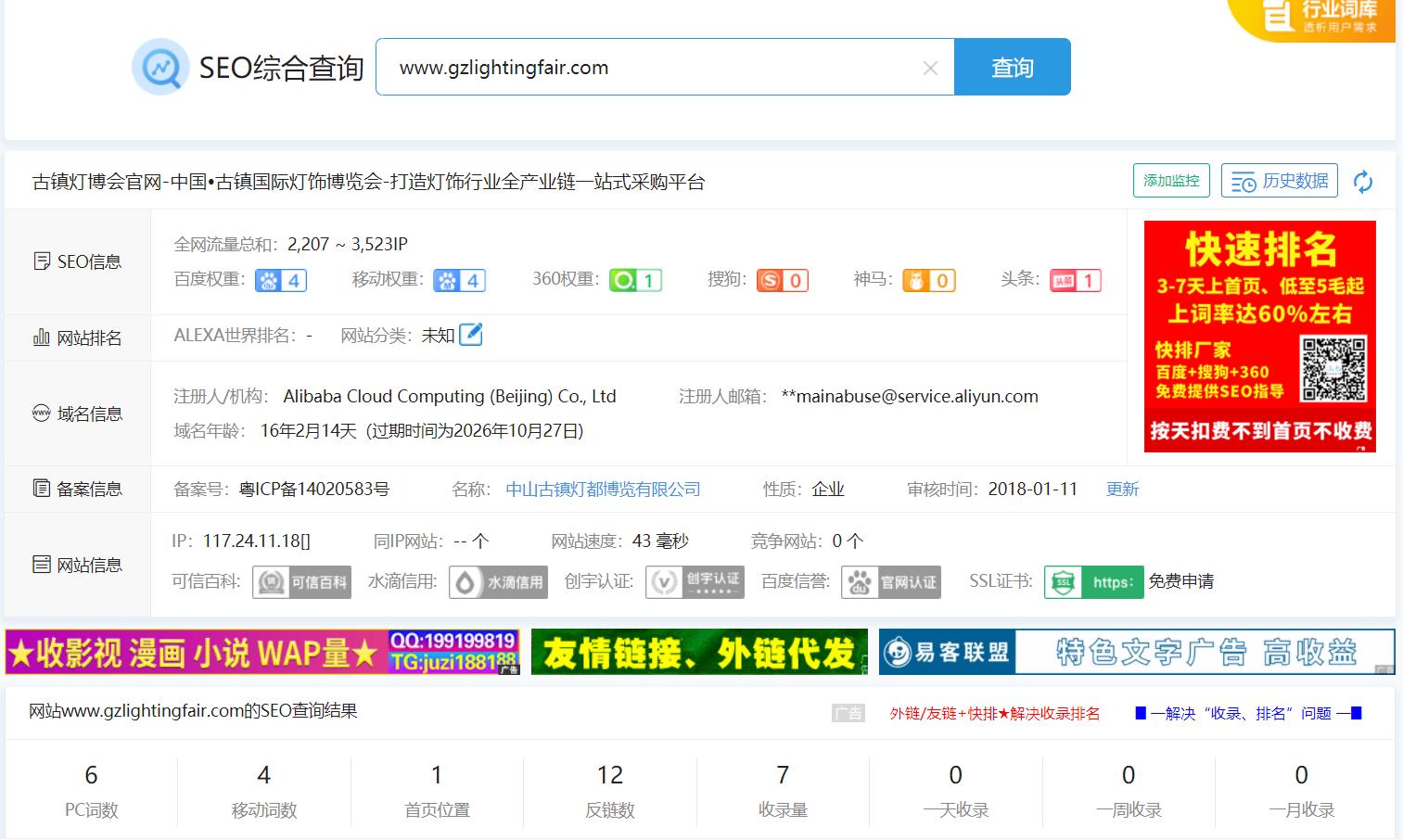Click the 一天收录 value 0
This screenshot has height=840, width=1403.
click(956, 775)
